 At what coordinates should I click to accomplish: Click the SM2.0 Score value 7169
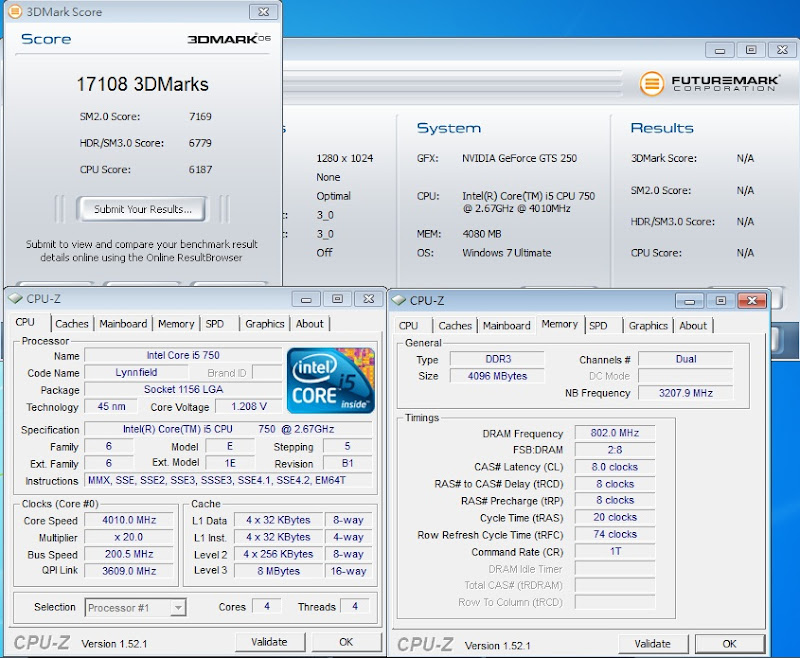click(200, 116)
